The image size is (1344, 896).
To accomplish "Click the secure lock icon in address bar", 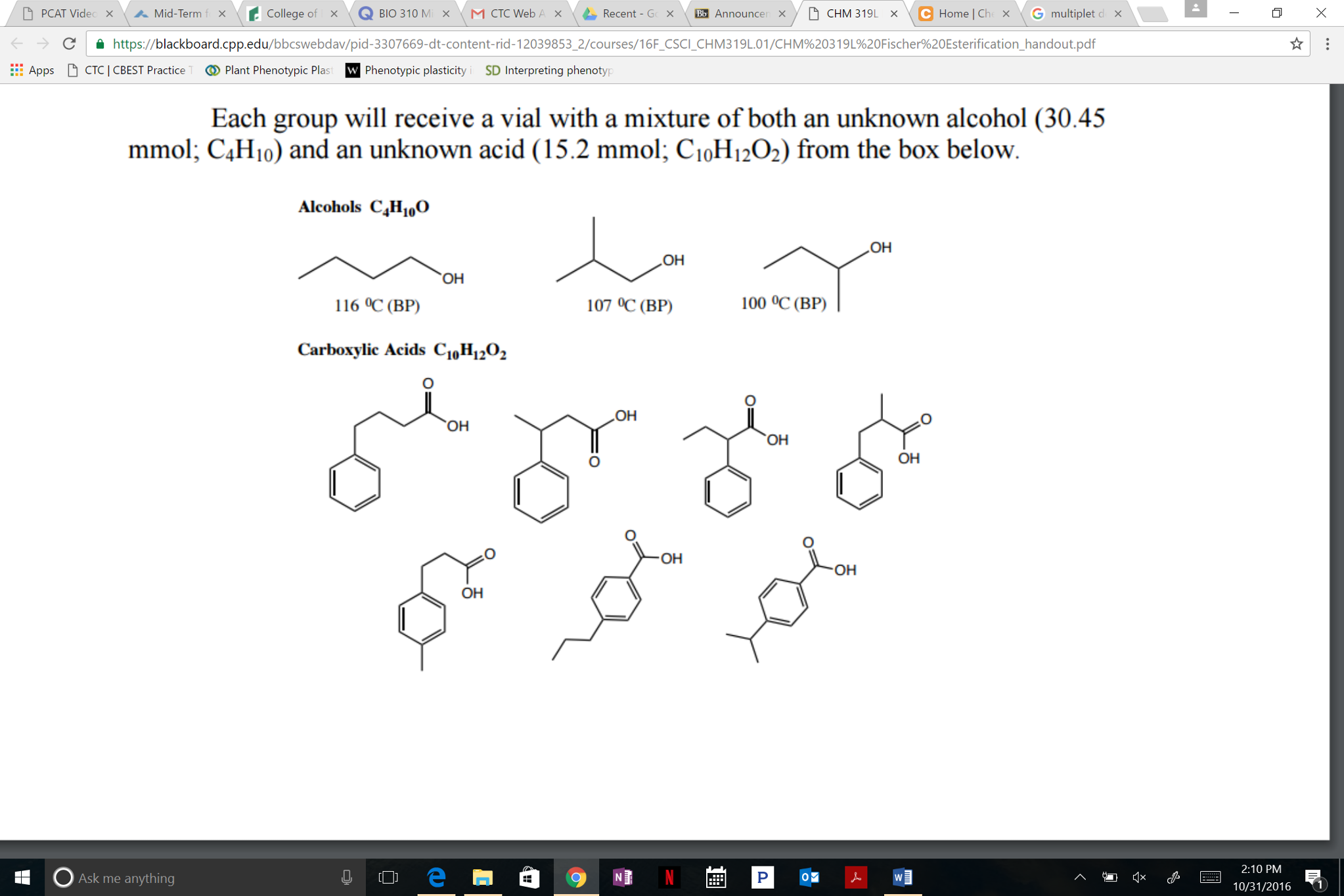I will (100, 44).
